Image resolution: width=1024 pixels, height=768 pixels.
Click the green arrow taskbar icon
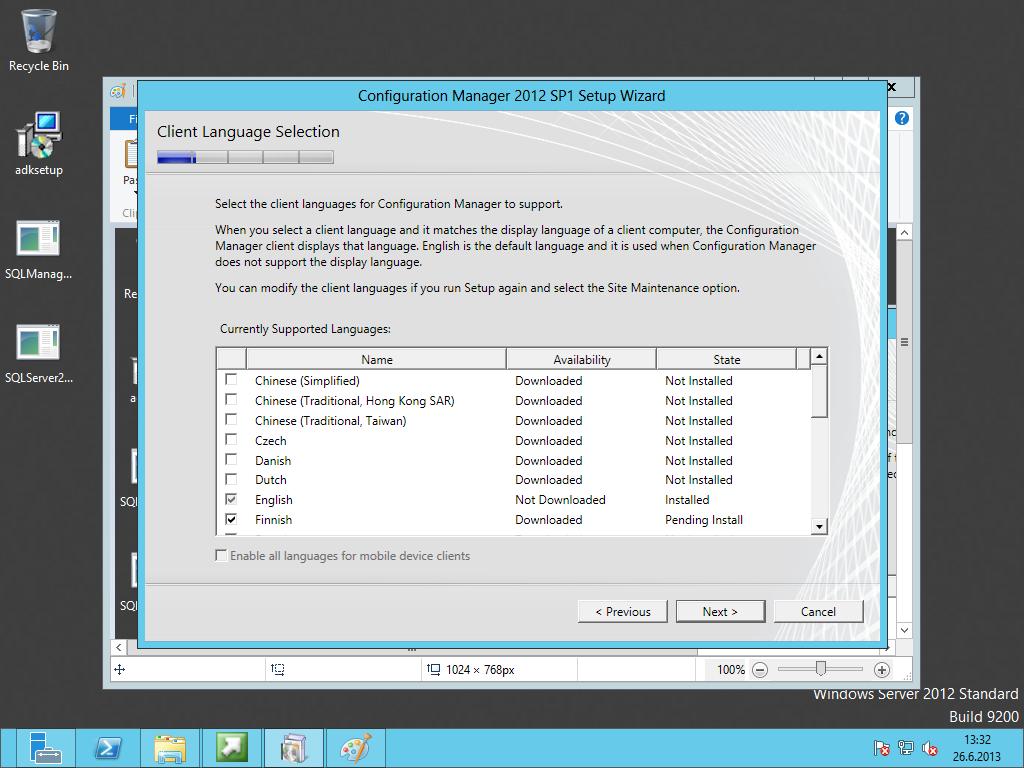[x=232, y=748]
